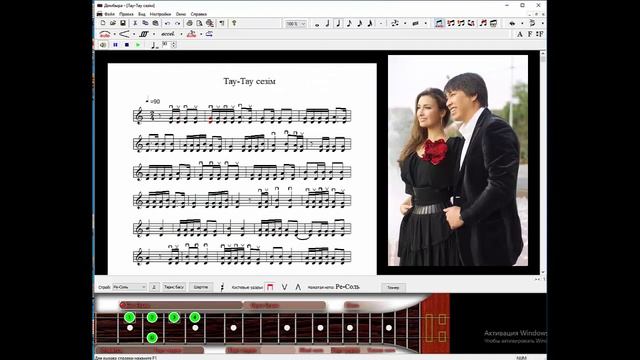Expand the crescendo hairpin dropdown arrow
640x360 pixels.
click(x=134, y=34)
